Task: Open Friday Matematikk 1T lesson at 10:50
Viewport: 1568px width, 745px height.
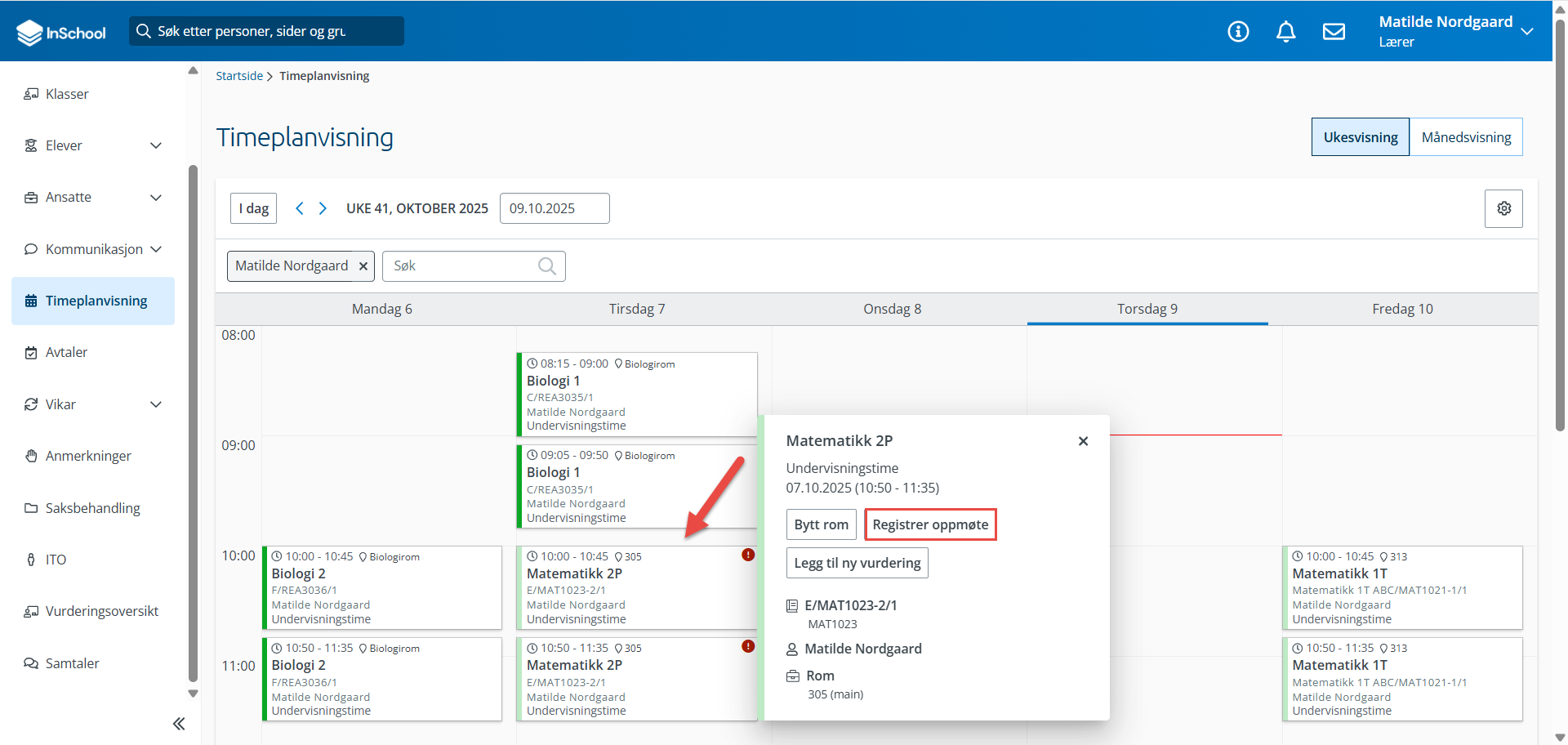Action: point(1402,679)
